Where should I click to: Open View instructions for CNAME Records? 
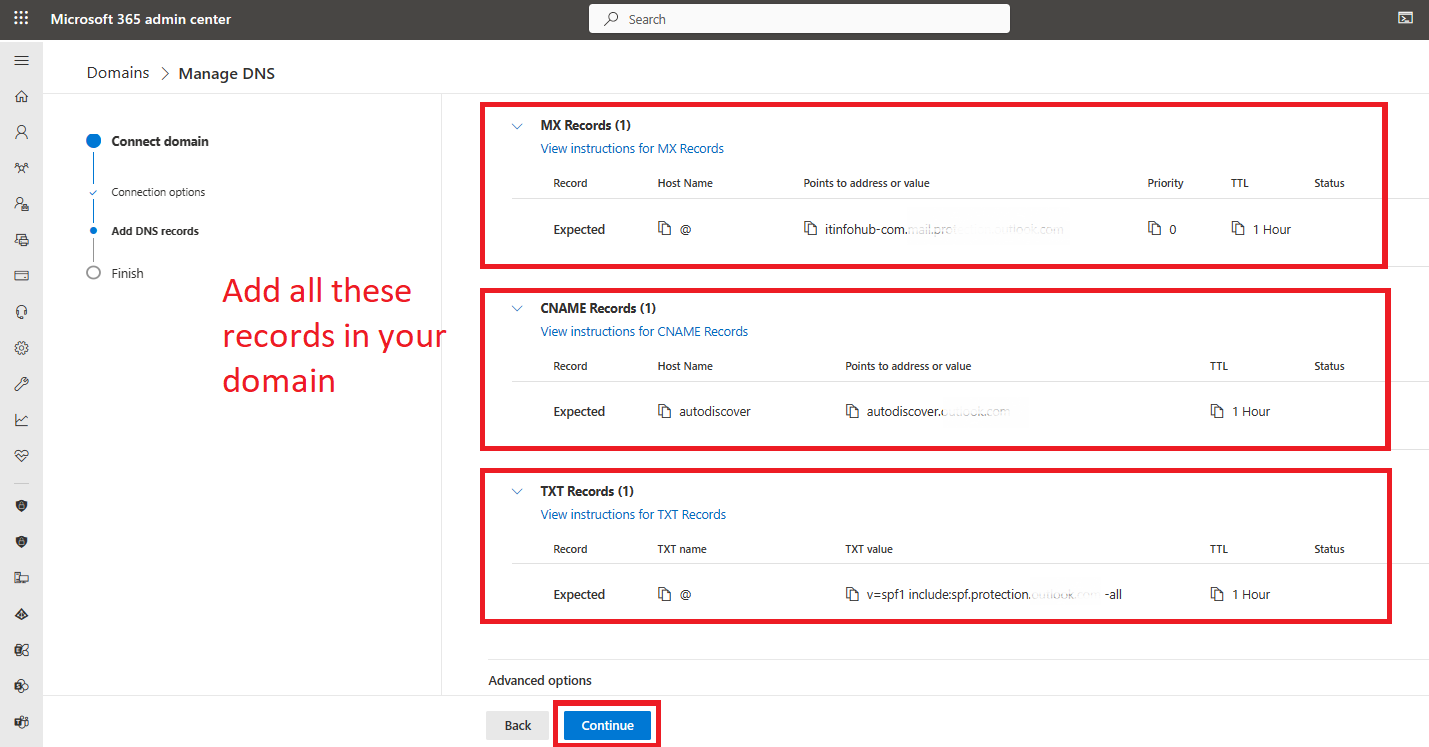(644, 331)
